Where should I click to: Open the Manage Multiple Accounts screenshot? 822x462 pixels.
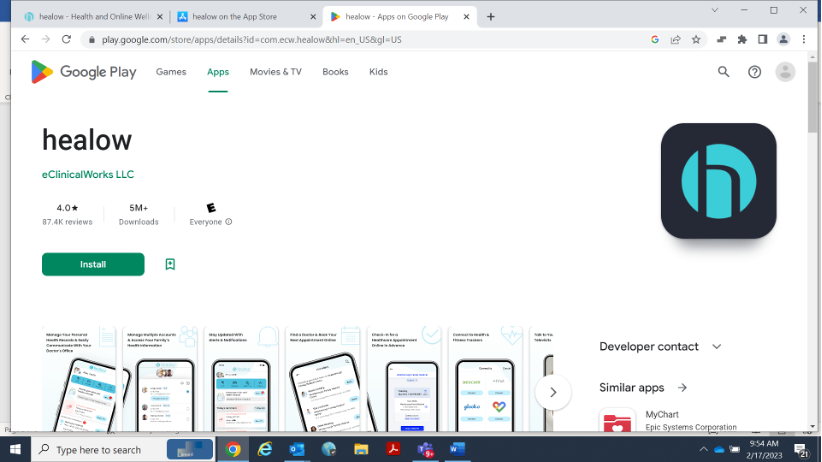pyautogui.click(x=160, y=379)
